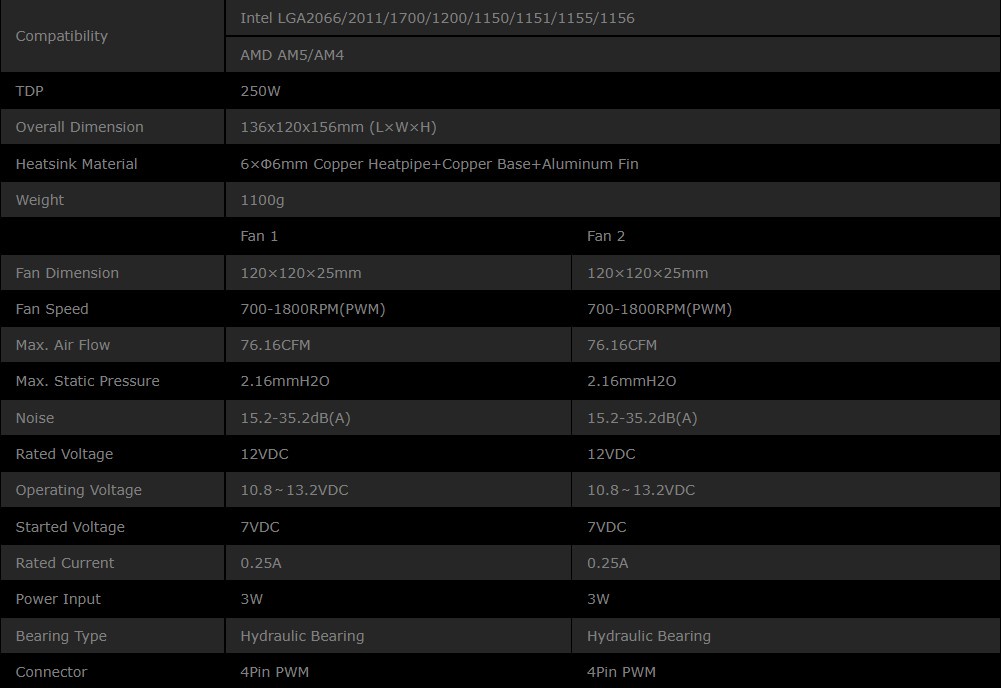Select Fan 1 static pressure 2.16mmH2O value
This screenshot has height=688, width=1001.
(285, 381)
